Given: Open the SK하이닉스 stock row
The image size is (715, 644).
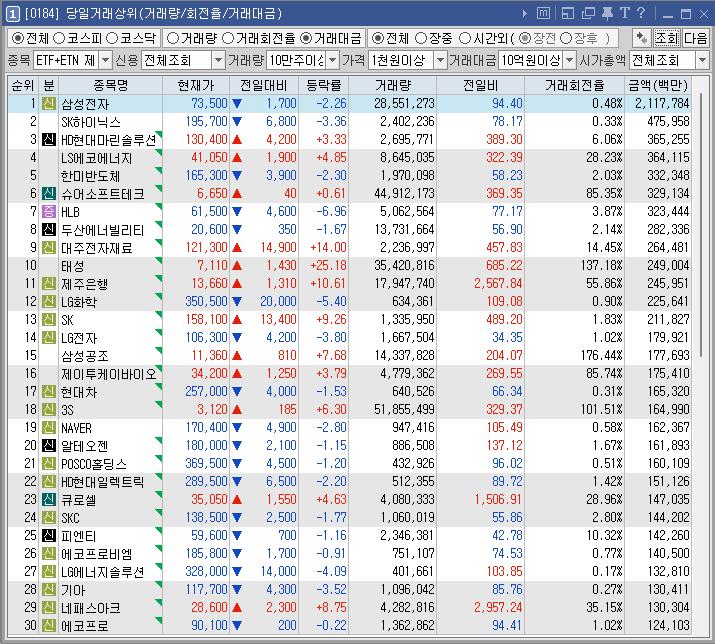Looking at the screenshot, I should click(349, 121).
